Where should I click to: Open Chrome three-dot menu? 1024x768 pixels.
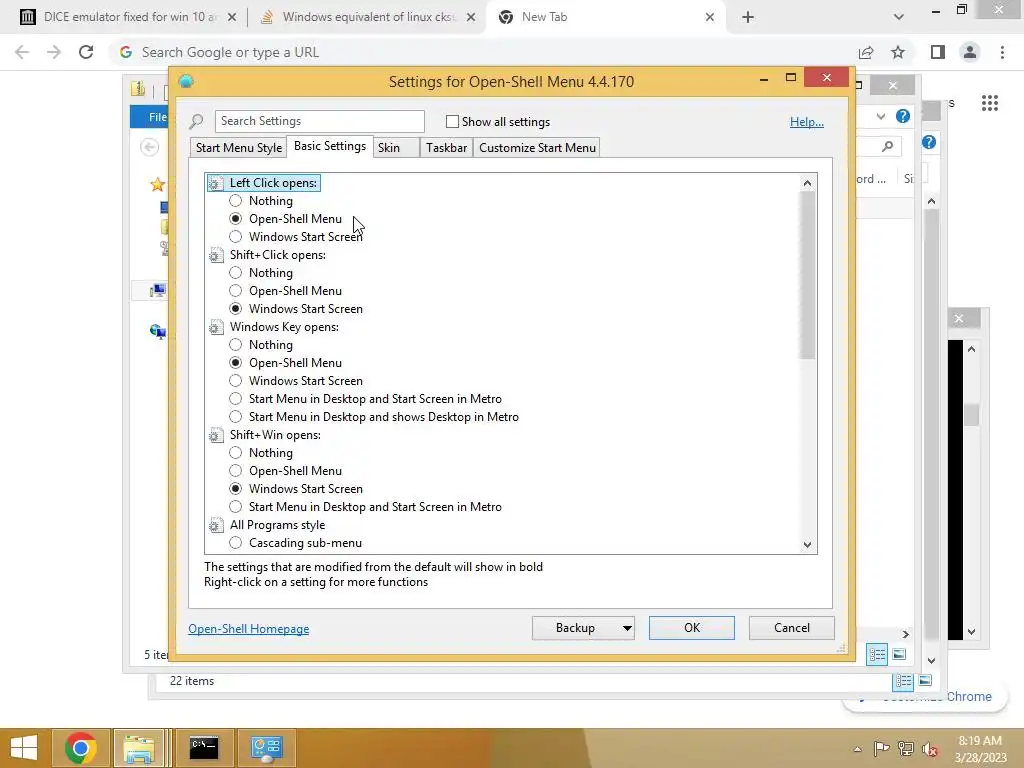pyautogui.click(x=1002, y=52)
